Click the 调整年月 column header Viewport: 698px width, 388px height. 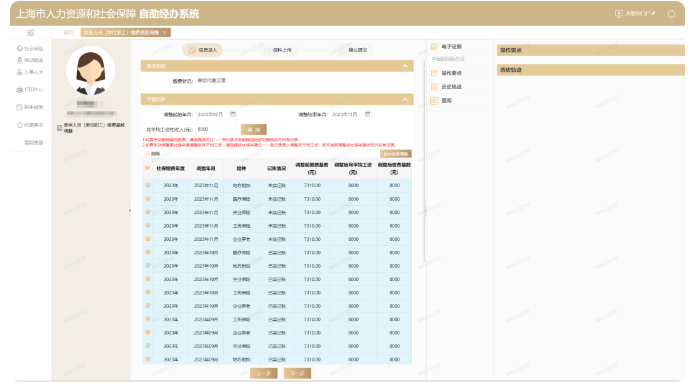(x=206, y=169)
